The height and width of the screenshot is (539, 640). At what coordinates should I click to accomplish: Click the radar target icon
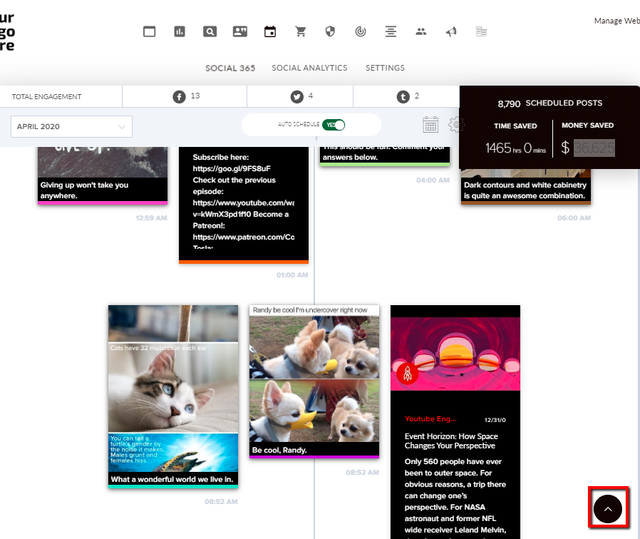tap(360, 31)
